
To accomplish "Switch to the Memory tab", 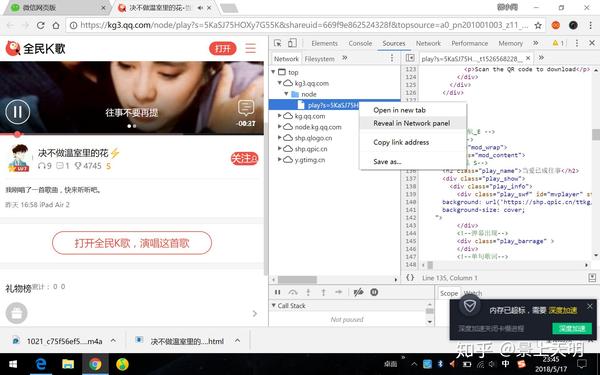I will pos(510,43).
